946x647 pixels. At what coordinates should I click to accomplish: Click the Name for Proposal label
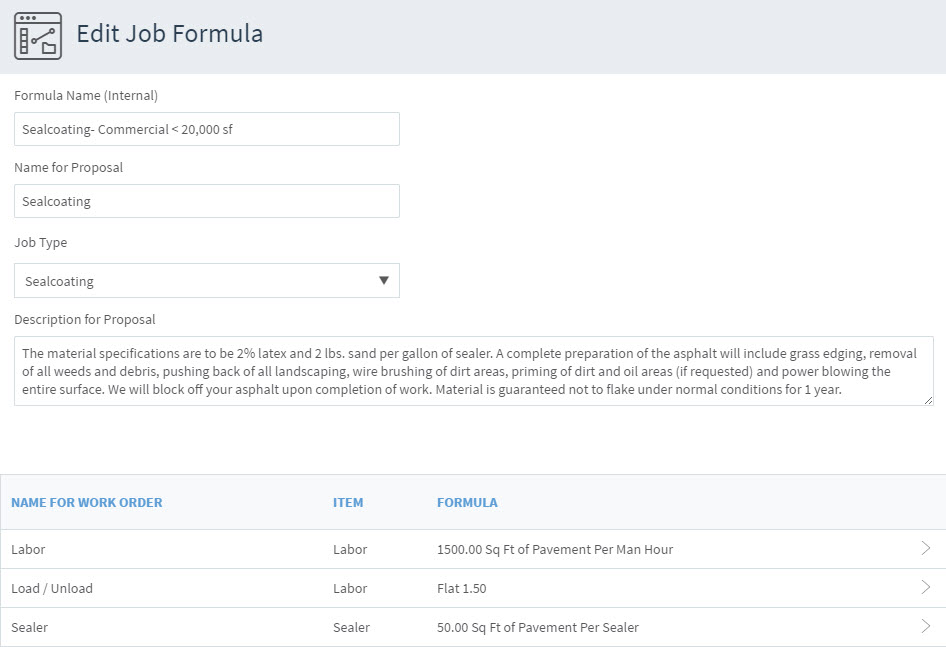point(68,167)
